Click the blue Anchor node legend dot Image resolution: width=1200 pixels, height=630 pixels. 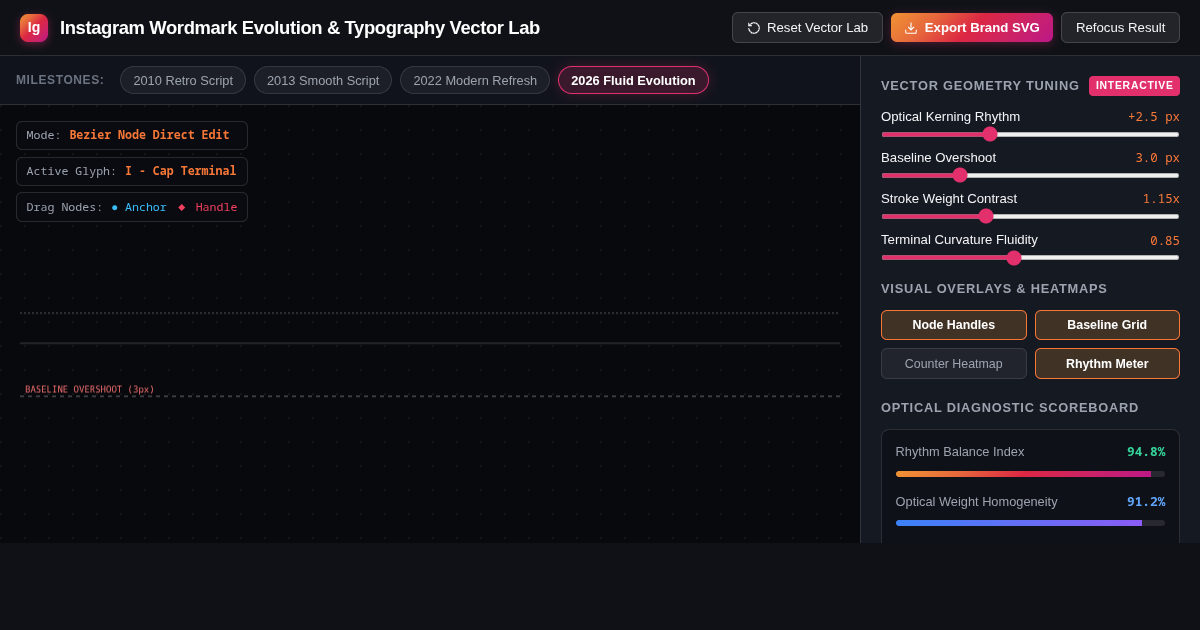(x=115, y=208)
